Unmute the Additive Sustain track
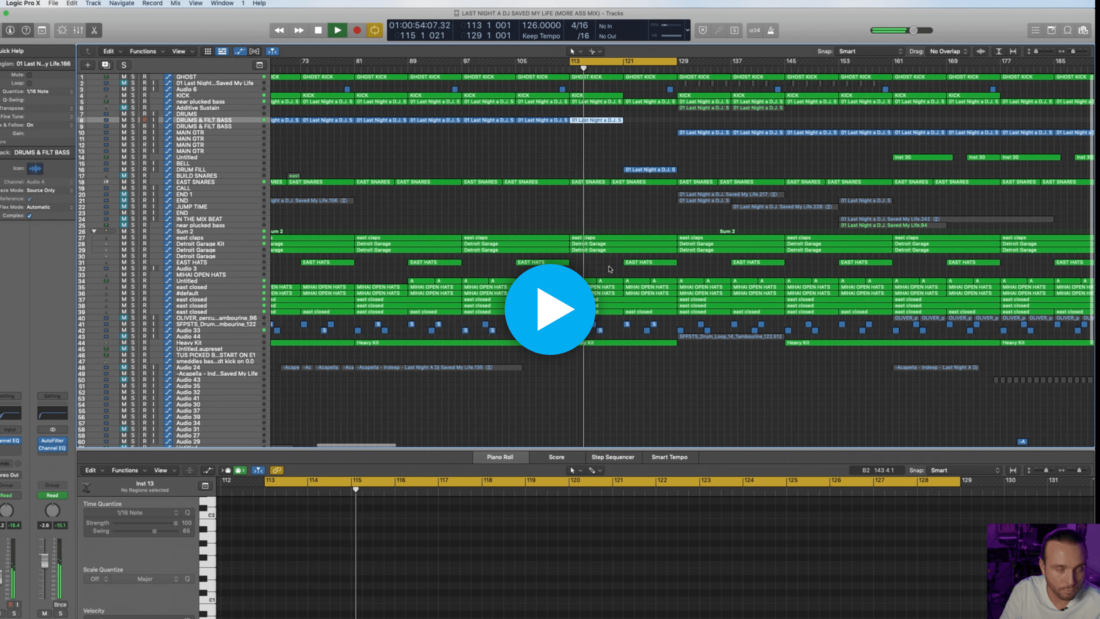The image size is (1100, 619). click(x=123, y=108)
